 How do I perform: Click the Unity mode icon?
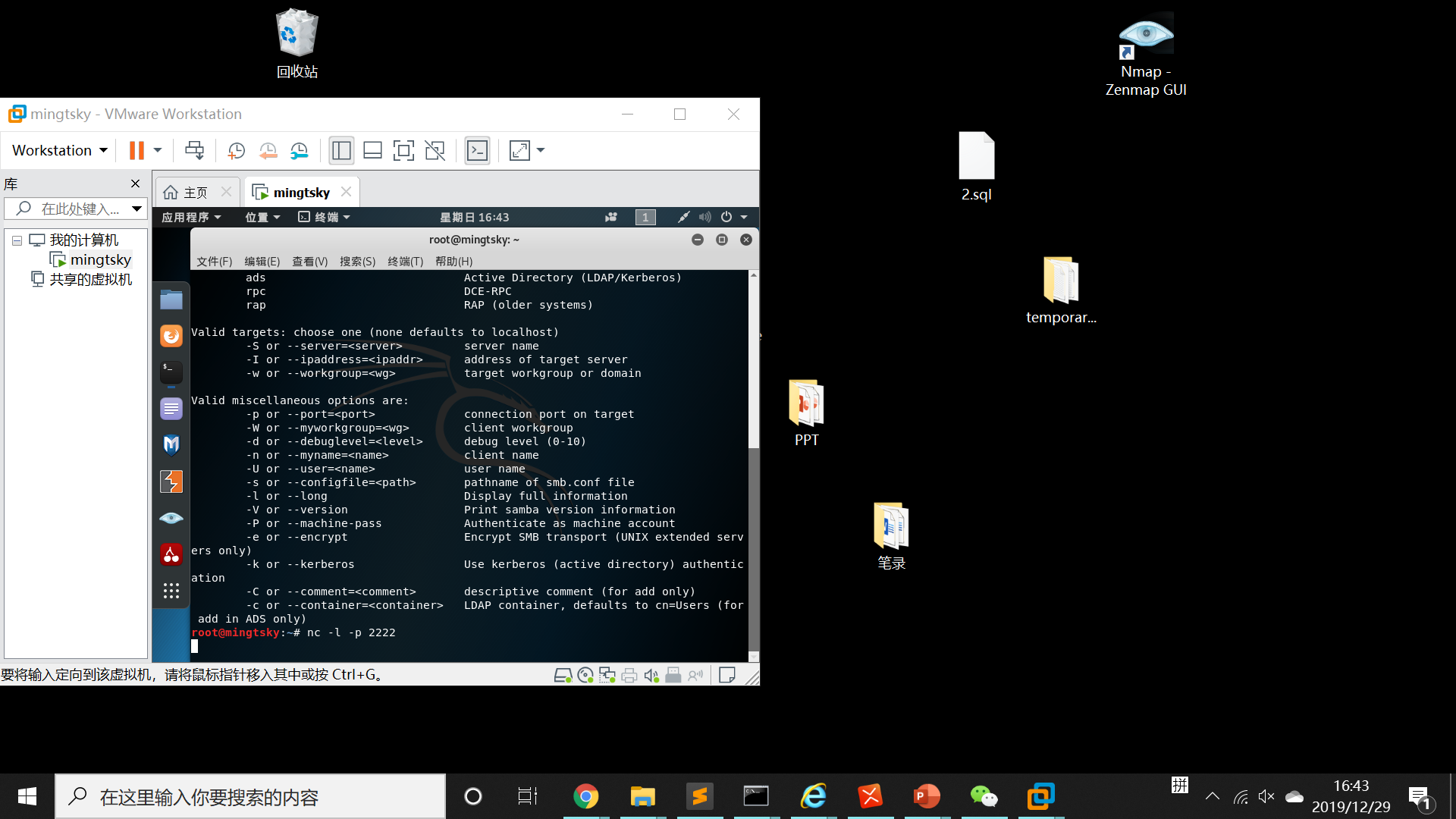pyautogui.click(x=435, y=150)
